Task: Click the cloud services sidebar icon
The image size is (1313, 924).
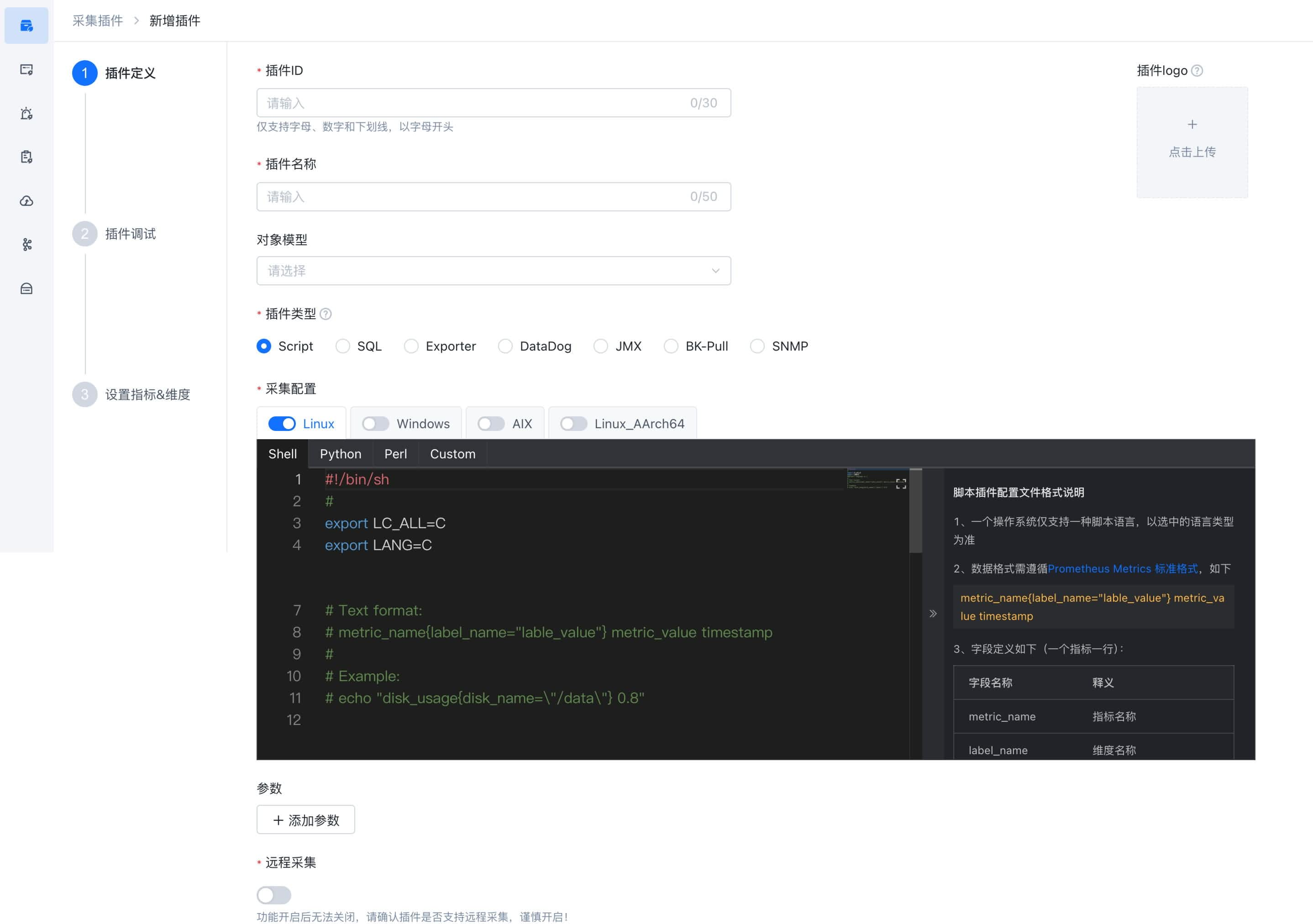Action: tap(27, 200)
